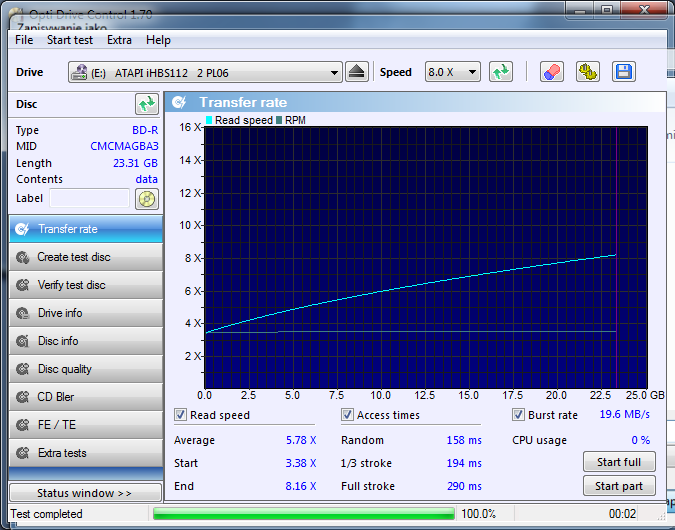Open the Create test disc section
Screen dimensions: 675x530
pos(86,257)
